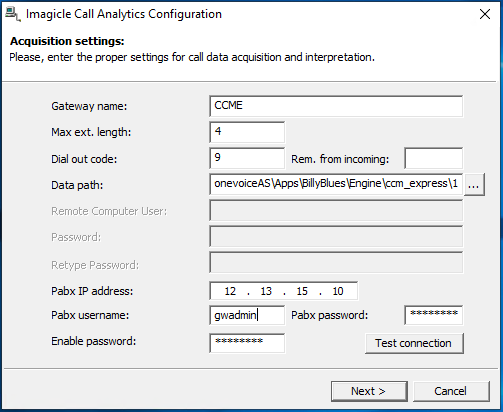The height and width of the screenshot is (412, 503).
Task: Select the Dial out code field
Action: click(247, 158)
